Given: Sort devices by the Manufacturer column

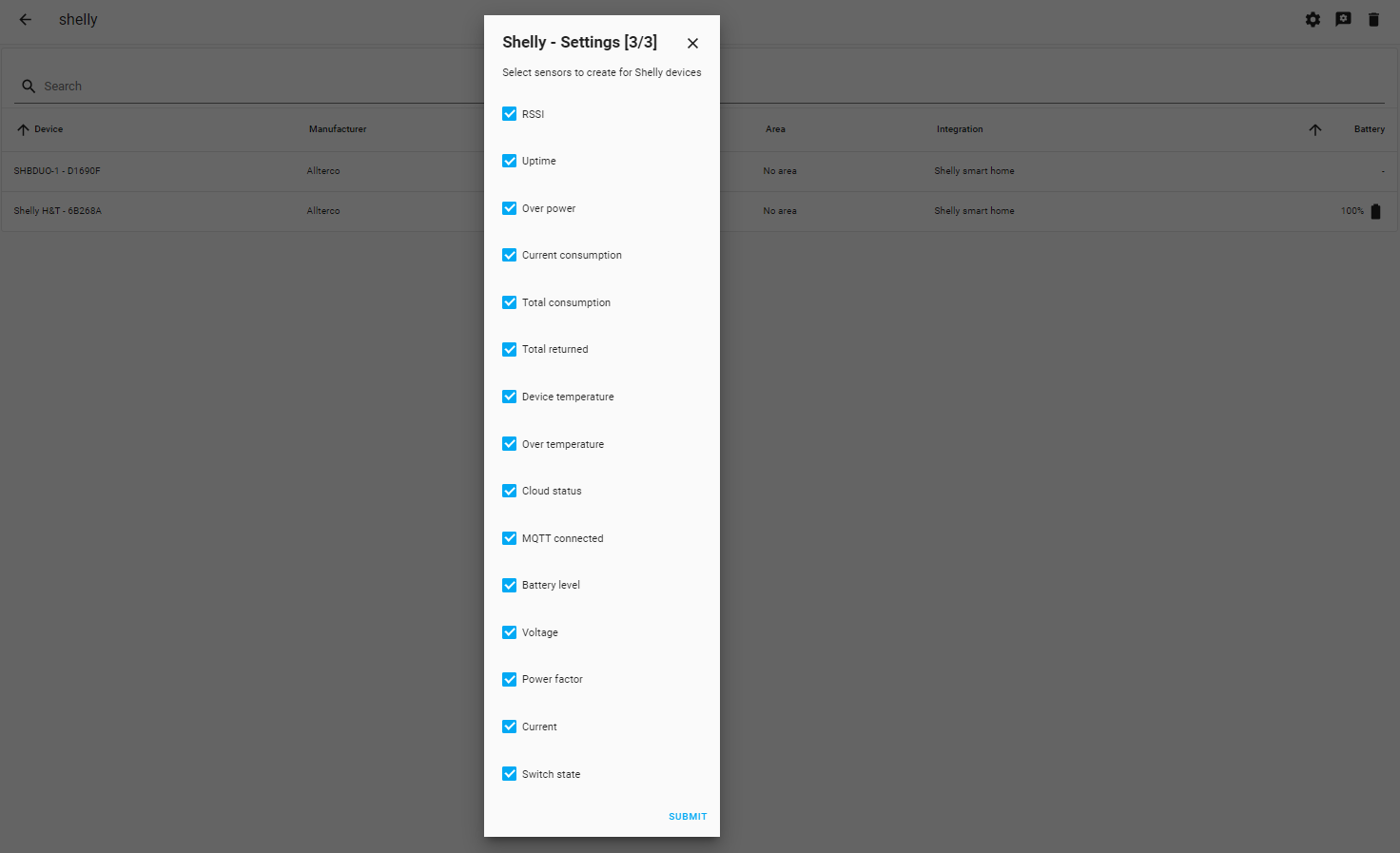Looking at the screenshot, I should click(x=338, y=128).
